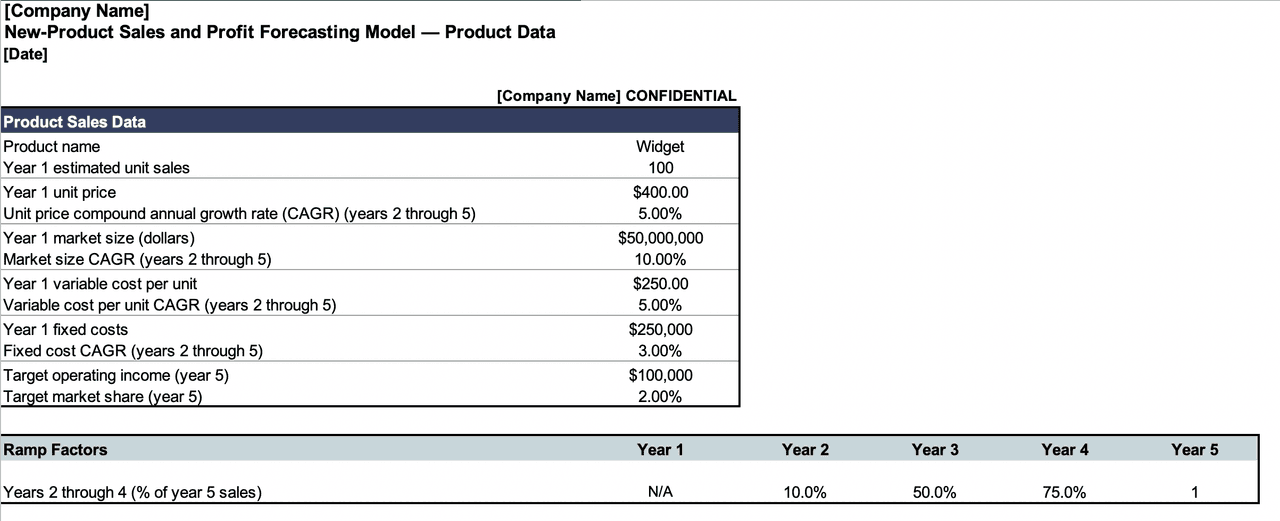Select the fixed cost CAGR 3.00% cell
Image resolution: width=1280 pixels, height=521 pixels.
pyautogui.click(x=660, y=351)
